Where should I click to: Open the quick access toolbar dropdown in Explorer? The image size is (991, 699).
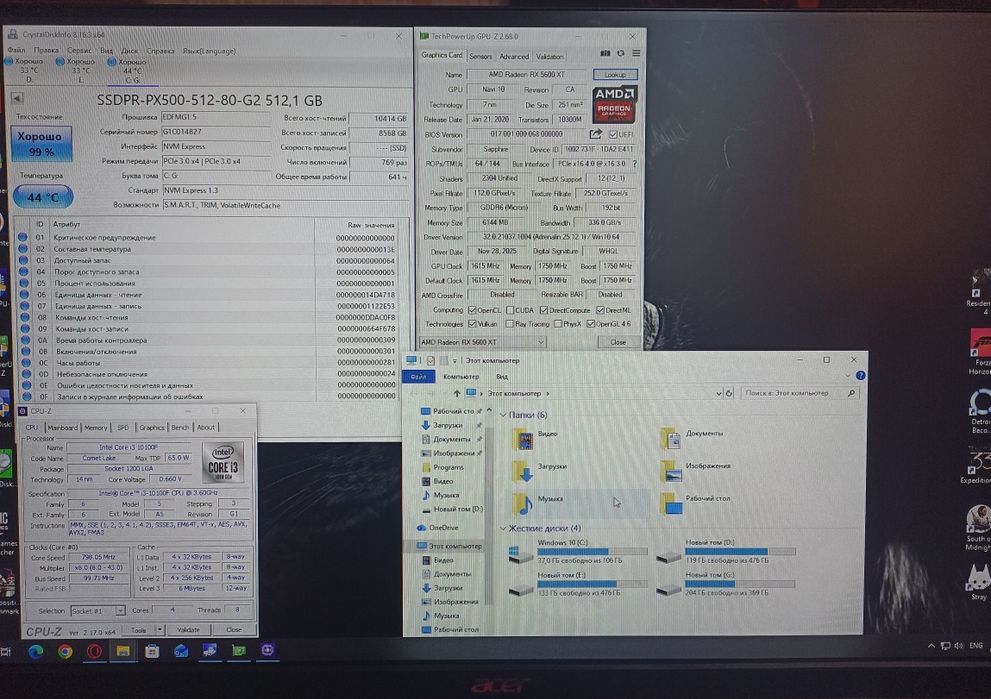click(454, 360)
